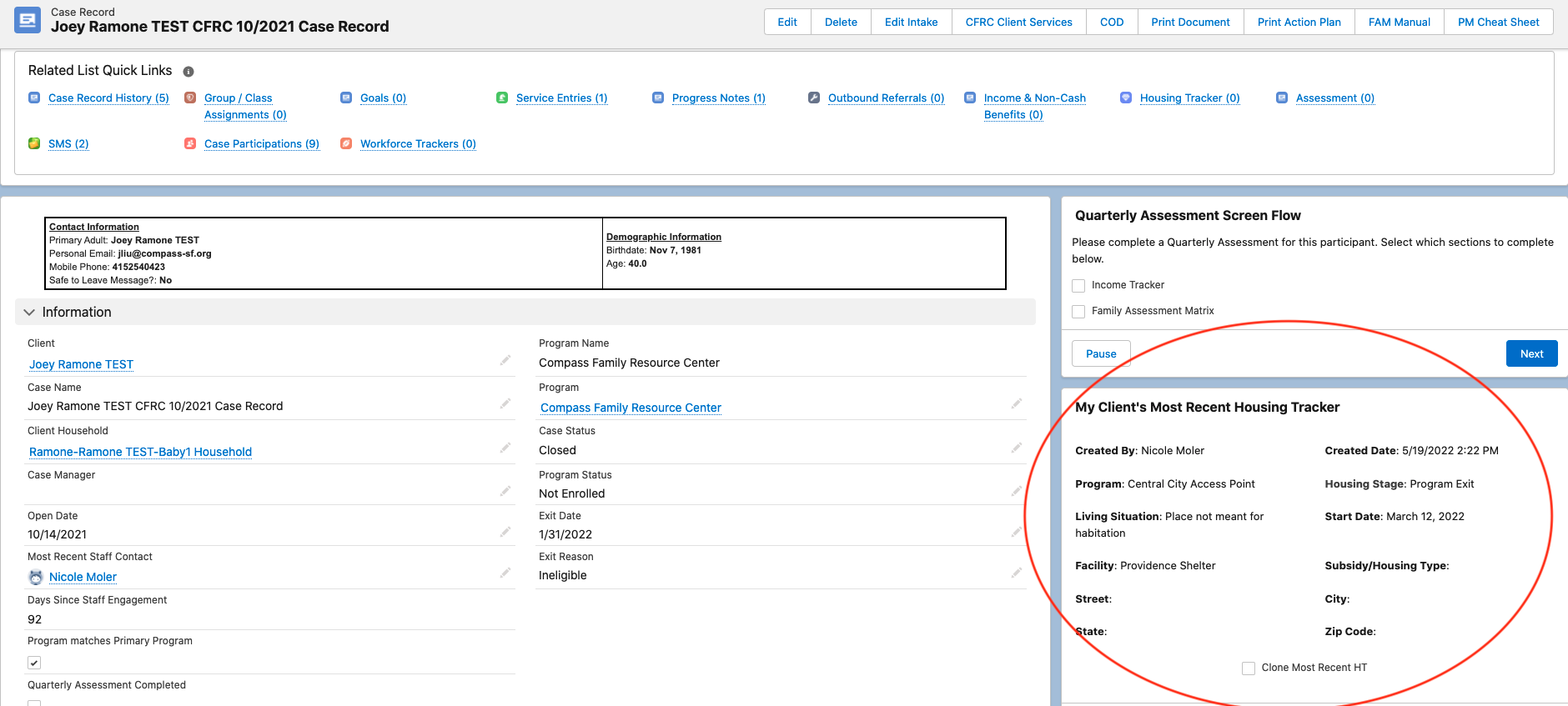
Task: Open Case Participations (9) link
Action: 262,143
